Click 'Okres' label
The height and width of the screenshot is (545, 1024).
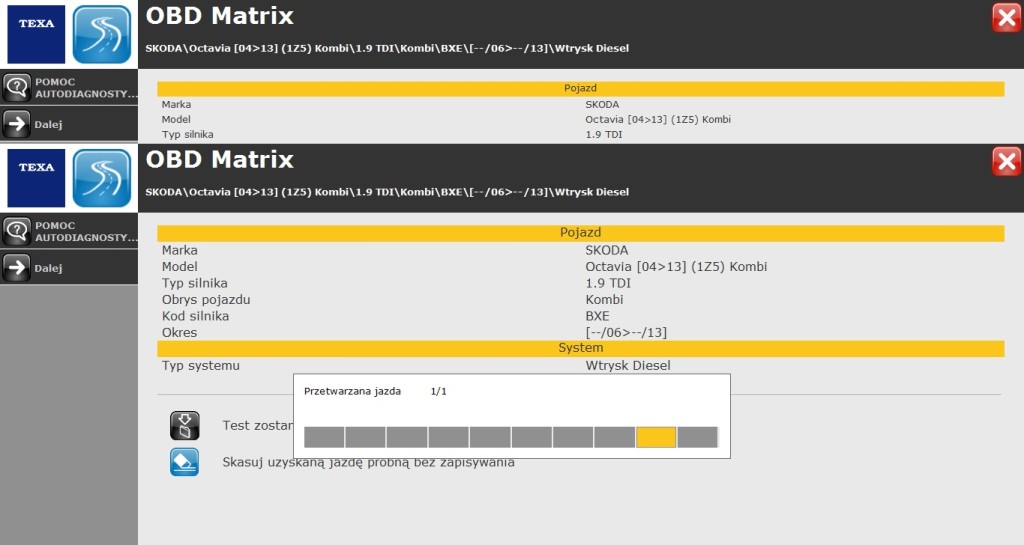(x=180, y=332)
